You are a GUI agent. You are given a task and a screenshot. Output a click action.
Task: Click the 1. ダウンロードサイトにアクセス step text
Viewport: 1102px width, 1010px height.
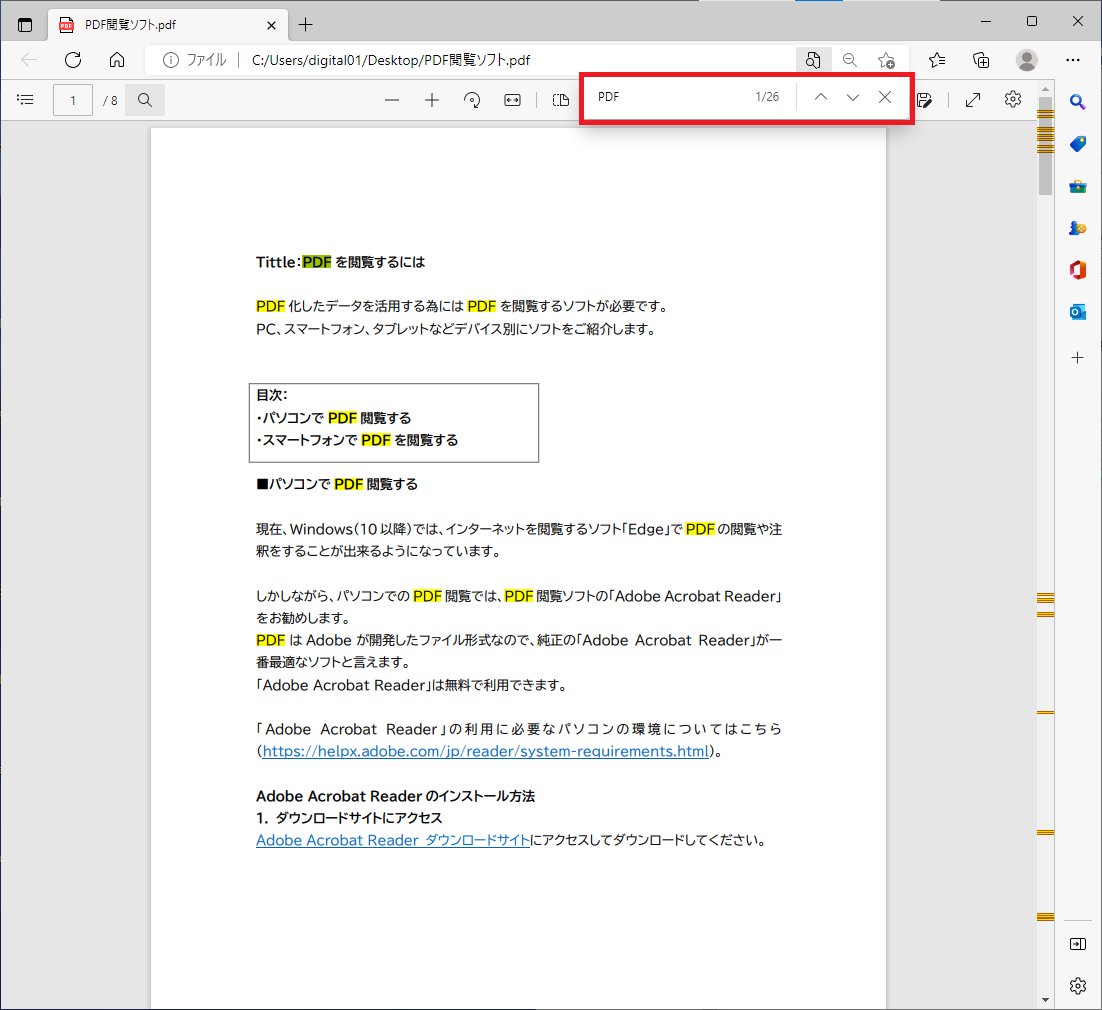(349, 818)
